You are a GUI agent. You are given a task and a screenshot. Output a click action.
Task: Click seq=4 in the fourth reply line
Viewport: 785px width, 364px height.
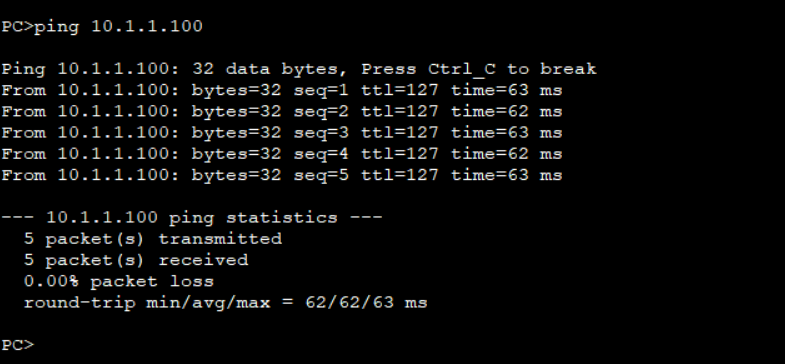[321, 154]
